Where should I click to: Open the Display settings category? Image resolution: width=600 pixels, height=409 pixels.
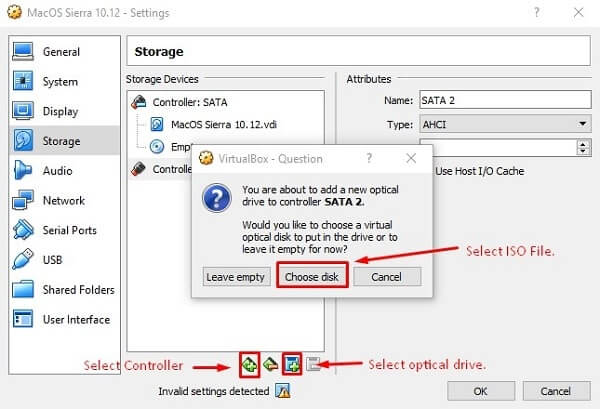[x=64, y=111]
